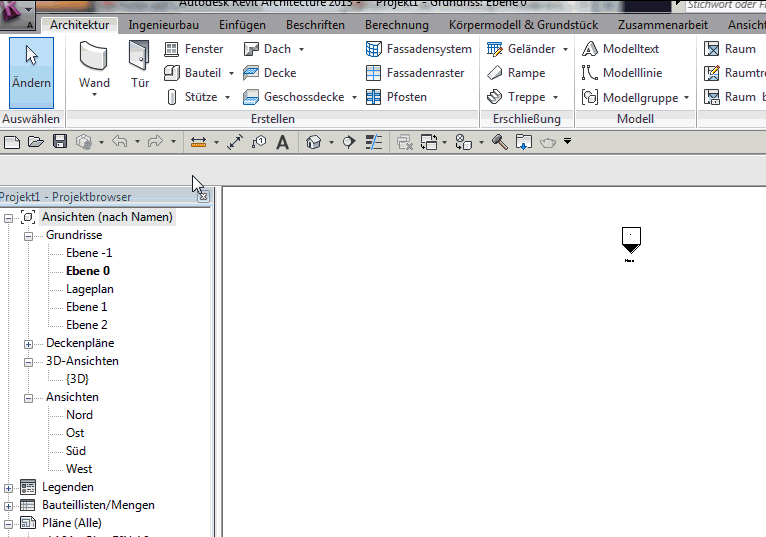The height and width of the screenshot is (537, 766).
Task: Open the Zusammenarbeit ribbon tab
Action: tap(662, 25)
